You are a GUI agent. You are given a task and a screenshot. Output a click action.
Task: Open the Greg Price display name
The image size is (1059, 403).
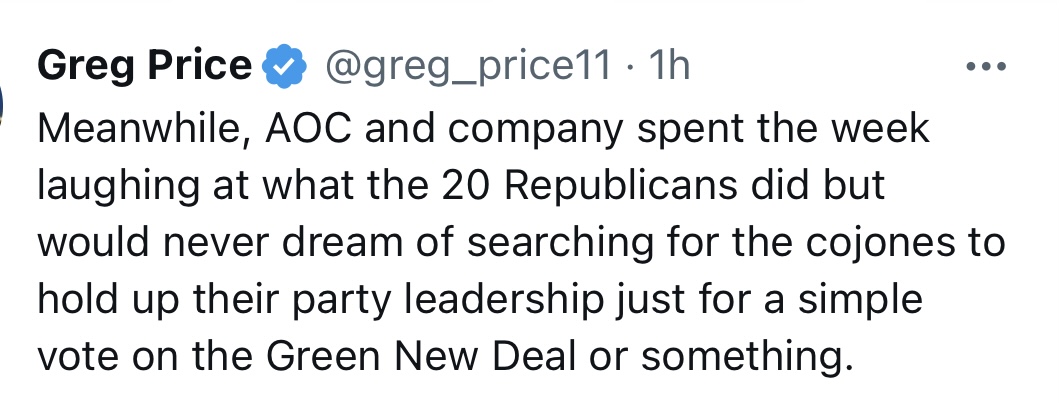coord(144,67)
